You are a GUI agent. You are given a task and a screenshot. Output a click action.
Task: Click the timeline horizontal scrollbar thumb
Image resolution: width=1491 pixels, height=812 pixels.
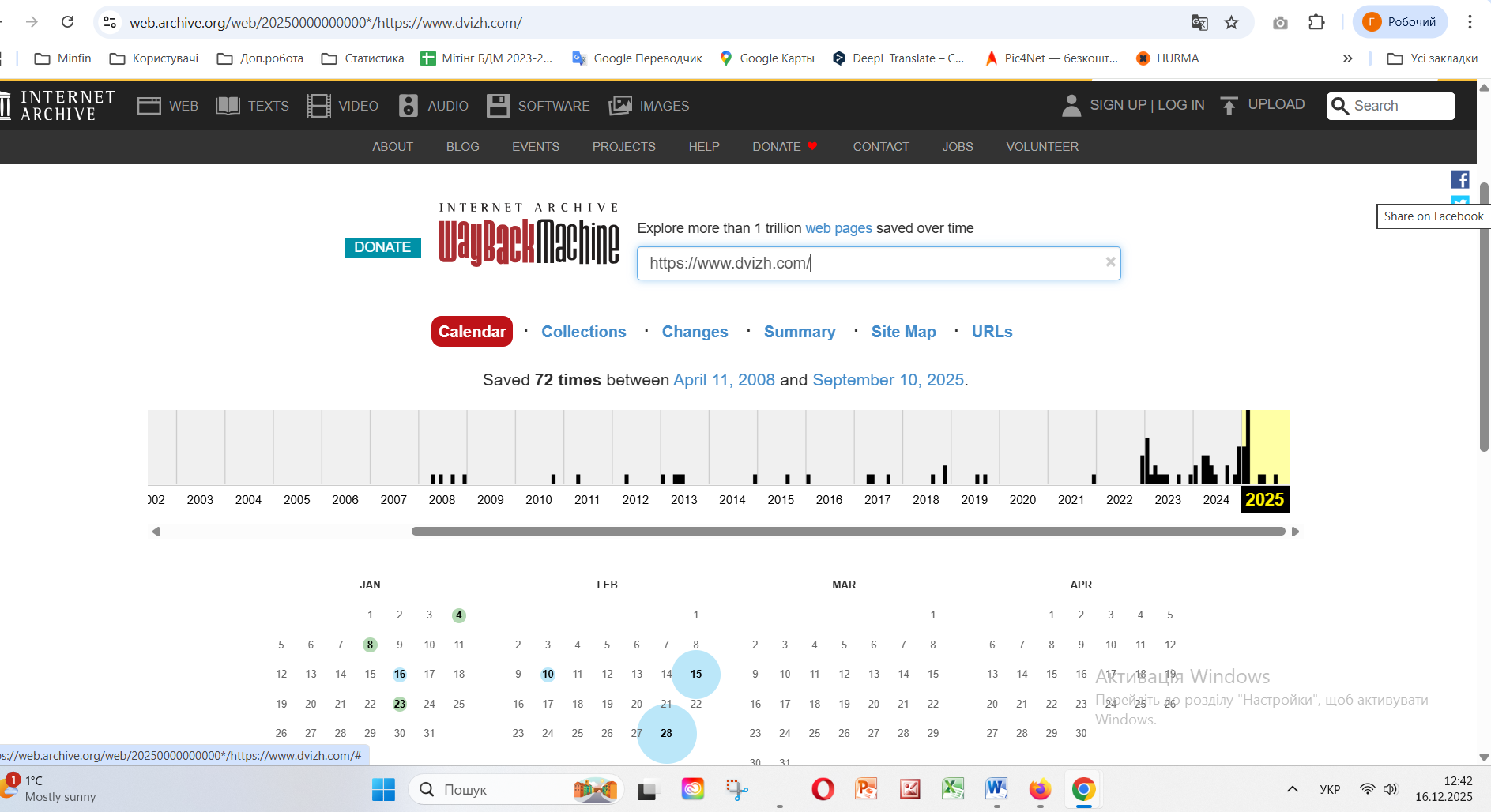pyautogui.click(x=848, y=532)
